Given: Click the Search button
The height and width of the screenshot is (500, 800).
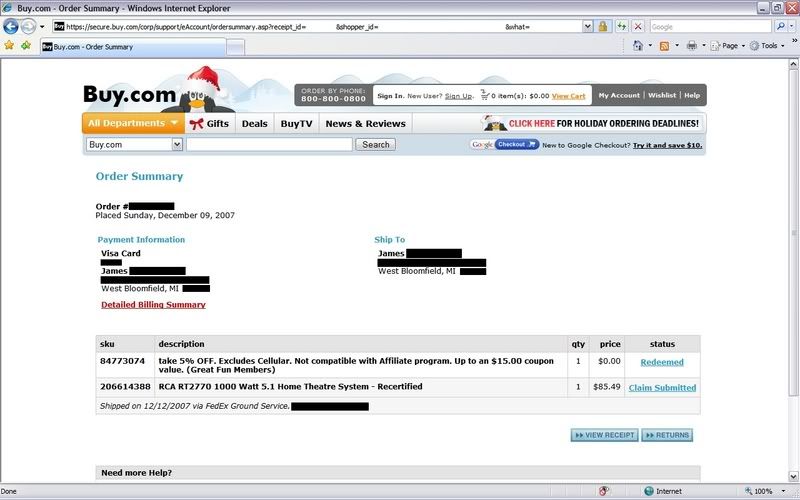Looking at the screenshot, I should click(376, 144).
